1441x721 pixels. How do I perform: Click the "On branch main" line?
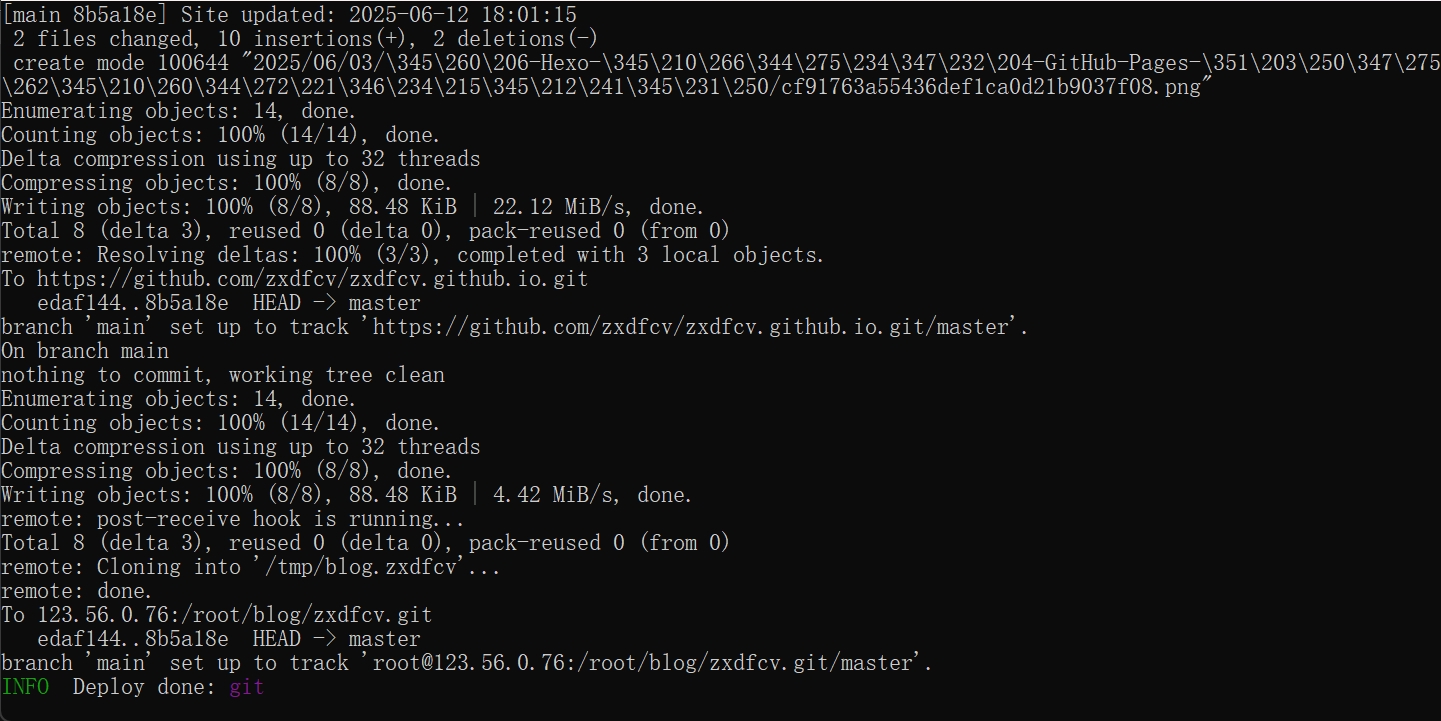[85, 351]
